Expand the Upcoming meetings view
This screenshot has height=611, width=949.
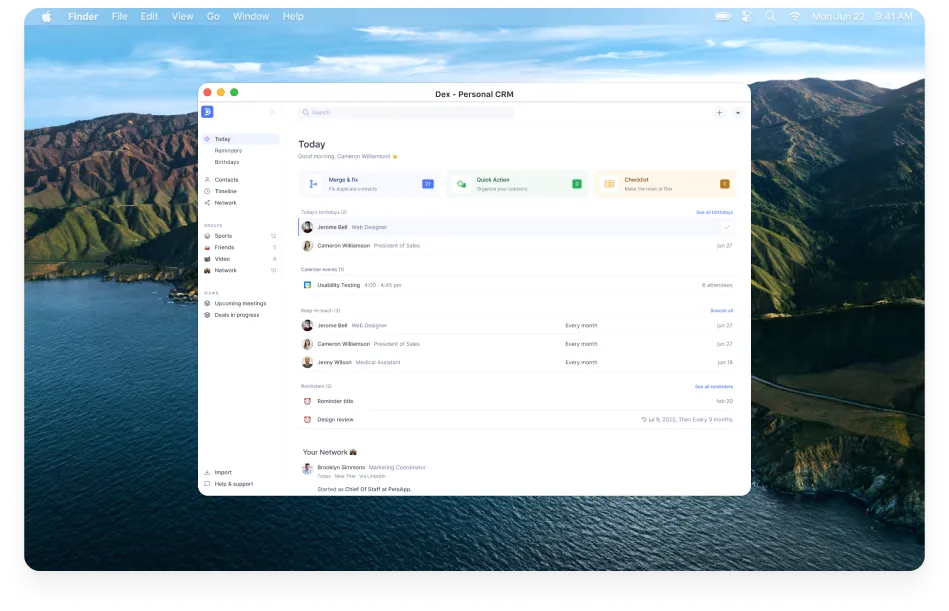240,303
